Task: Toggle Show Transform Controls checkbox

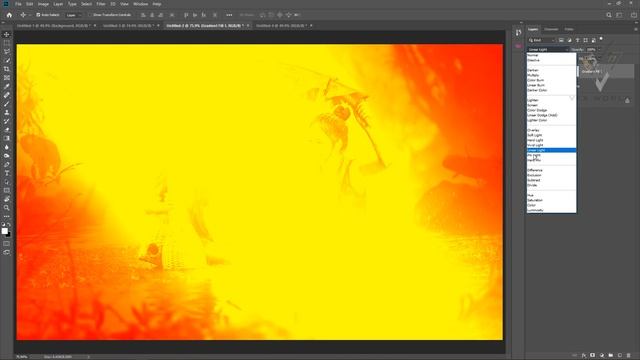Action: tap(91, 15)
